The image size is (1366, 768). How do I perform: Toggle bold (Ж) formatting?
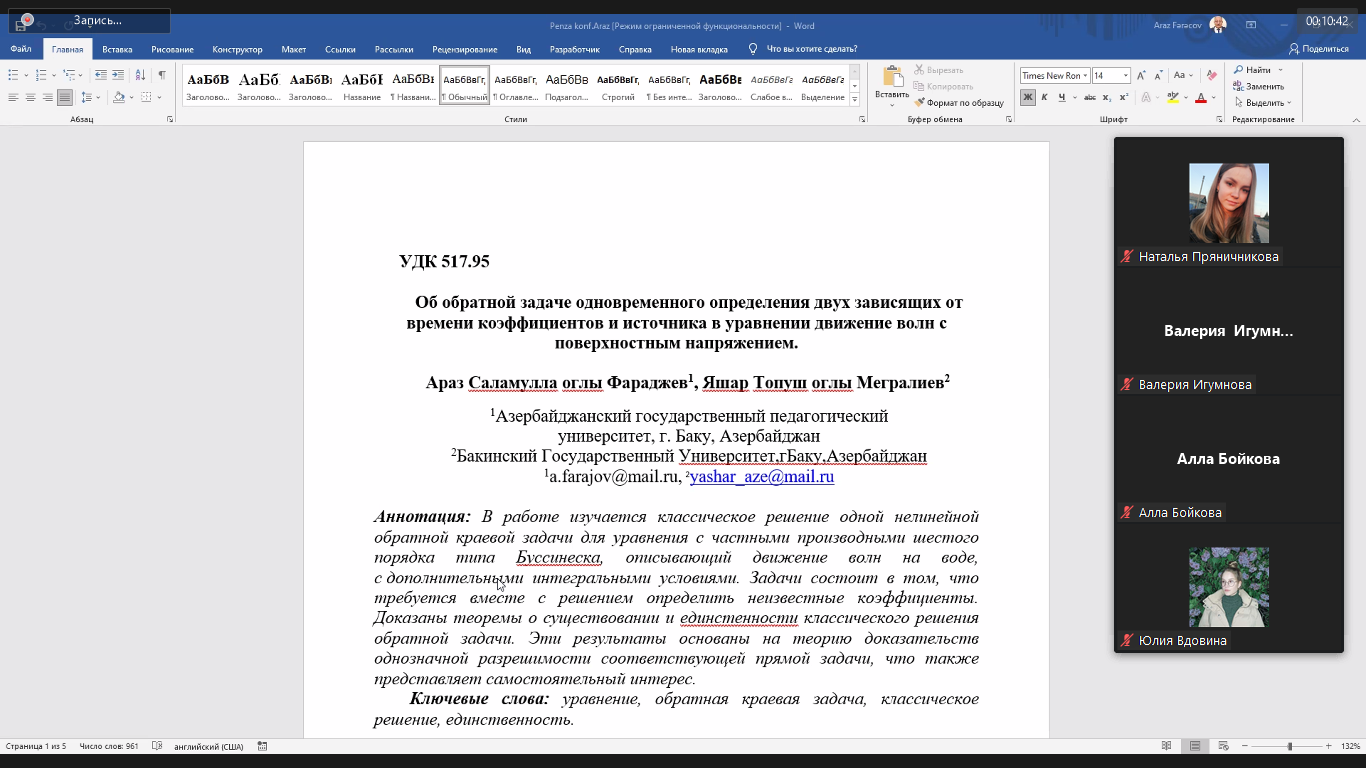(1027, 97)
